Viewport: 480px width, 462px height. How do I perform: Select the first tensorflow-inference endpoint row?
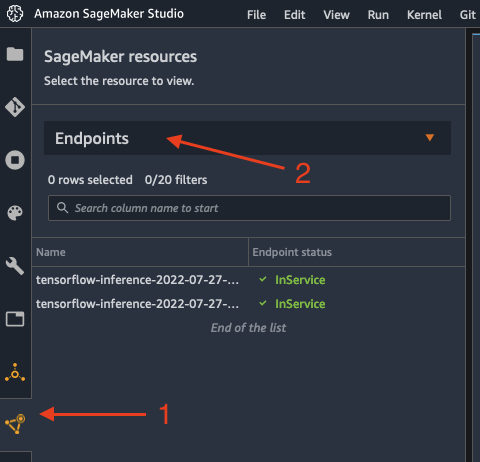pyautogui.click(x=248, y=280)
